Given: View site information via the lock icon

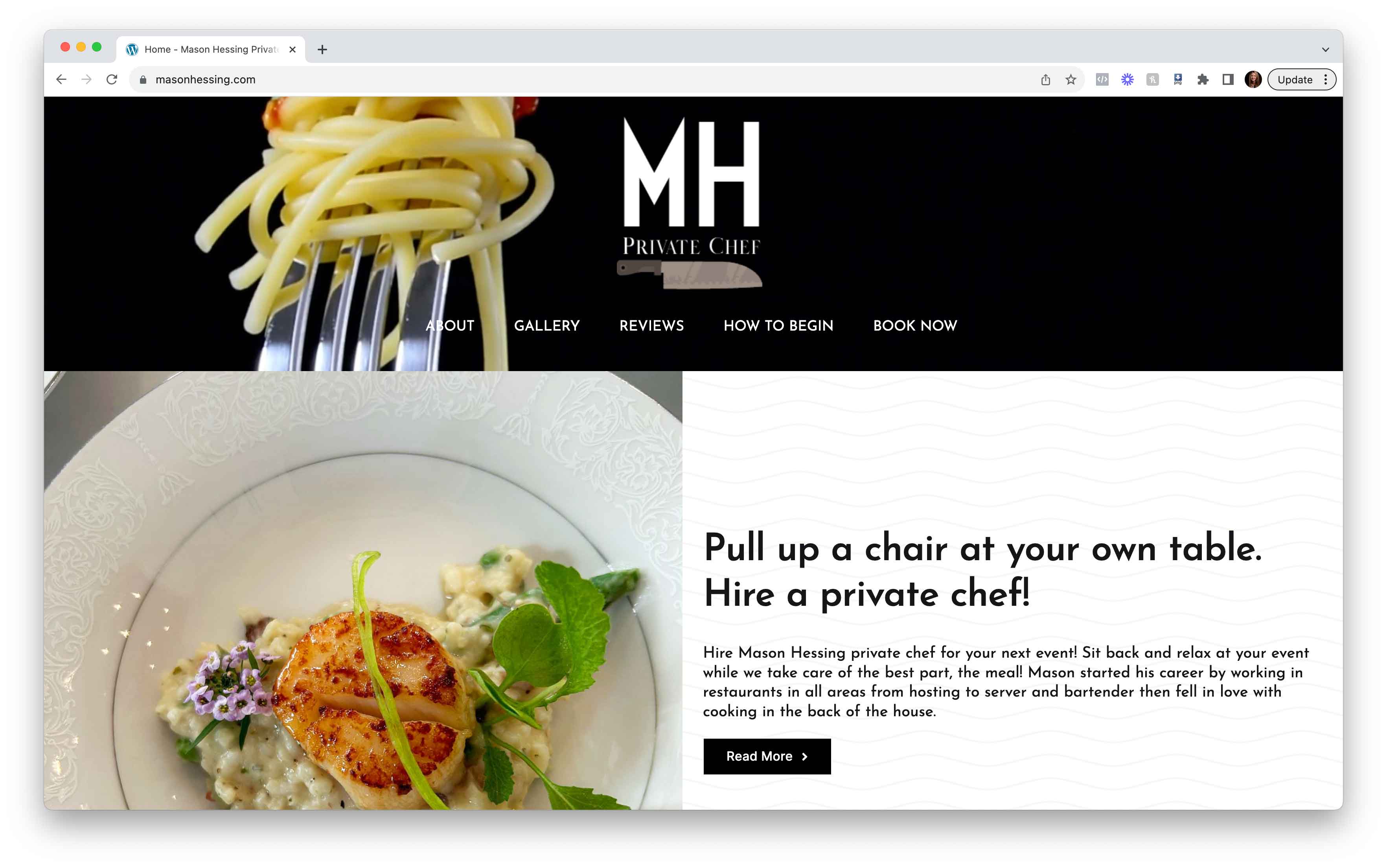Looking at the screenshot, I should [143, 80].
